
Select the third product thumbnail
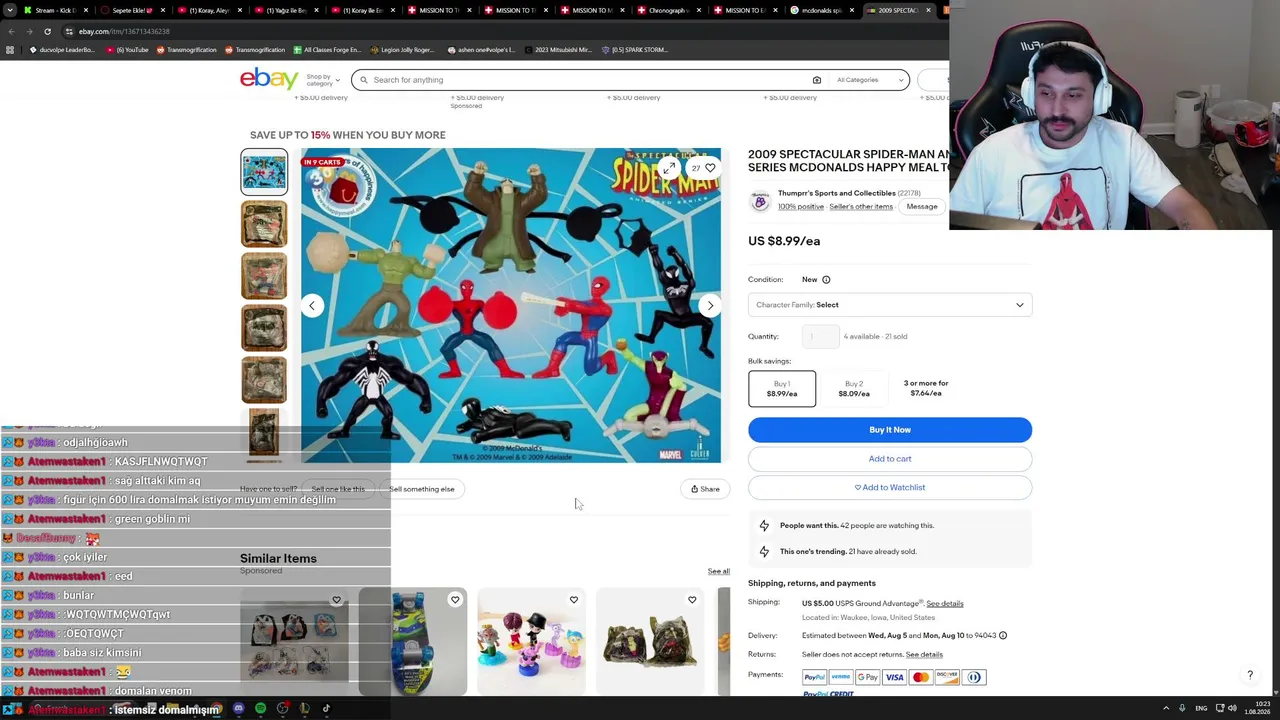[264, 276]
